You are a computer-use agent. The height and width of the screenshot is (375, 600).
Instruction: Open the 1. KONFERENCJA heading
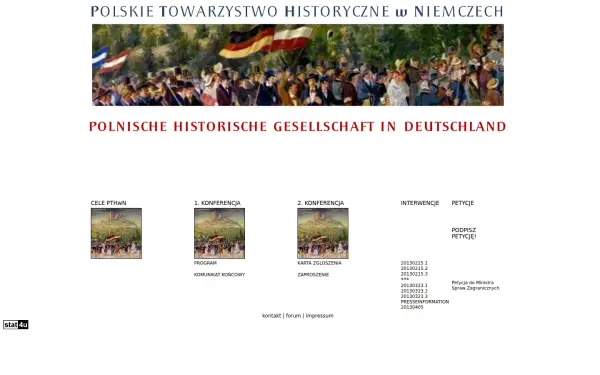(x=217, y=203)
